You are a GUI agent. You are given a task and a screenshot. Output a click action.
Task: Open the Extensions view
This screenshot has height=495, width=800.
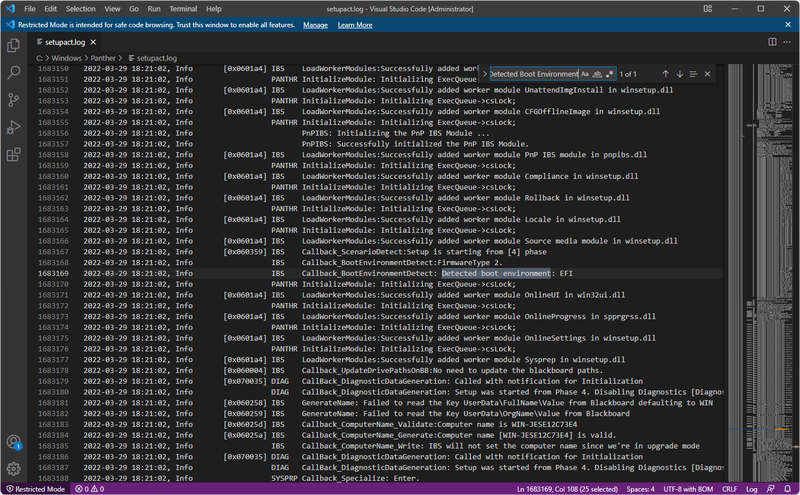tap(14, 154)
